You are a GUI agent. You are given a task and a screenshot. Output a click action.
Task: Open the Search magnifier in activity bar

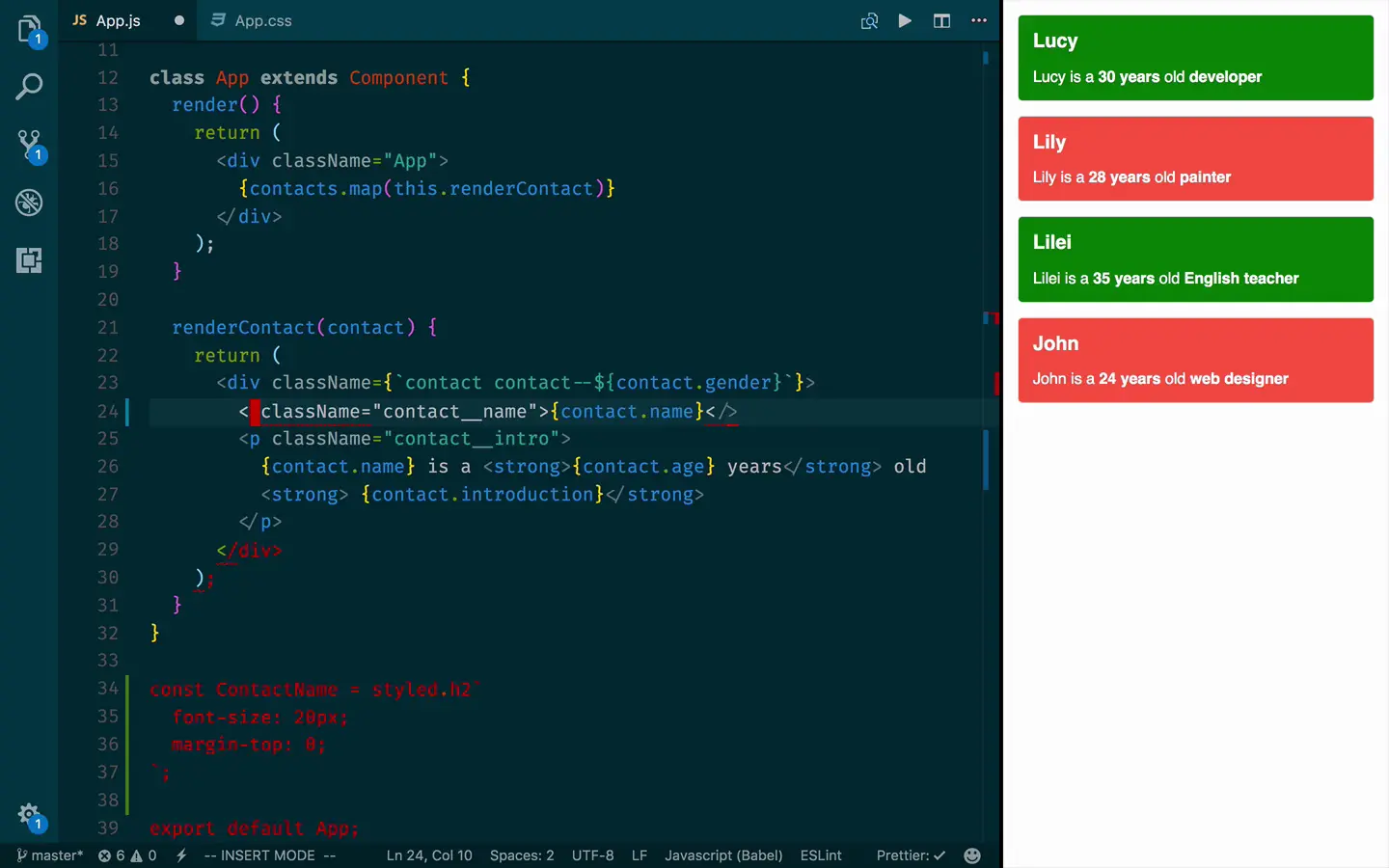click(30, 87)
